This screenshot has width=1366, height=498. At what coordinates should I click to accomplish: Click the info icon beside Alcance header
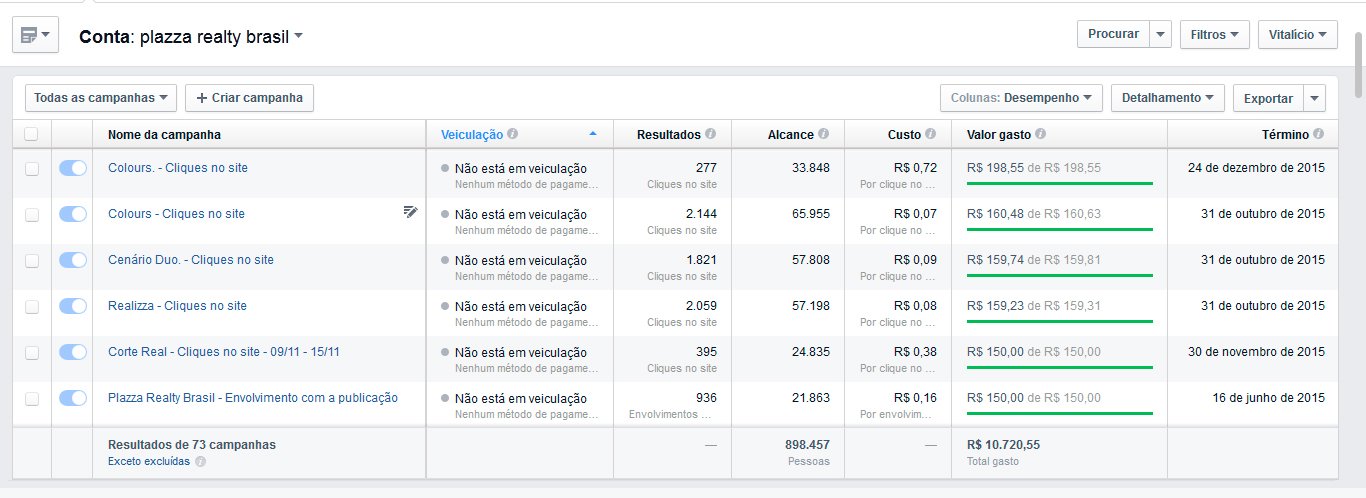pyautogui.click(x=824, y=134)
